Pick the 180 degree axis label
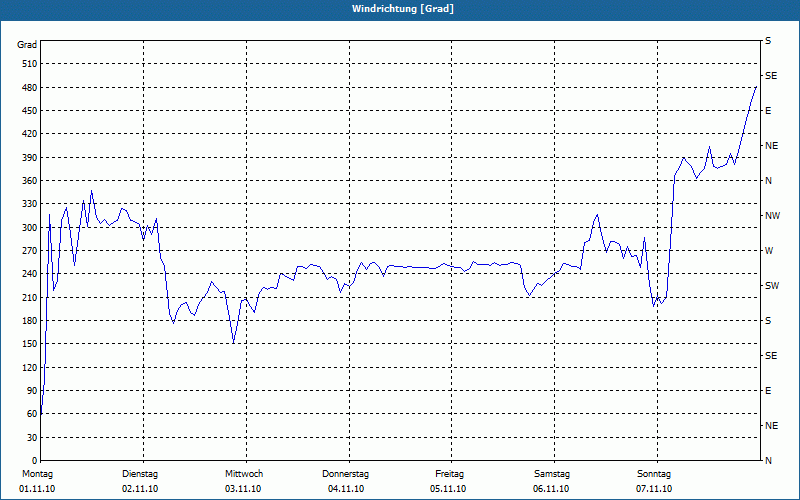 pos(30,320)
